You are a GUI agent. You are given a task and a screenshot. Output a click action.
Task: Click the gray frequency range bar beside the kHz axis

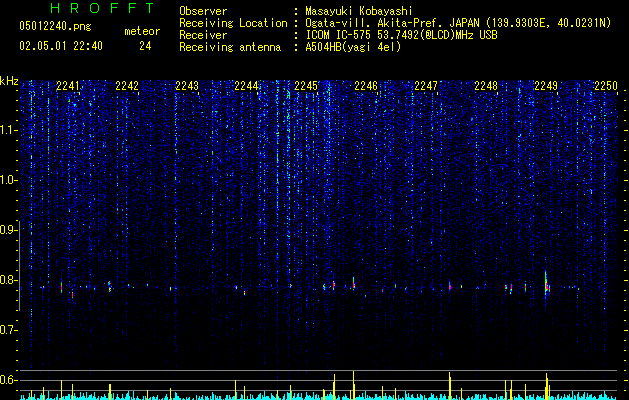coord(20,266)
